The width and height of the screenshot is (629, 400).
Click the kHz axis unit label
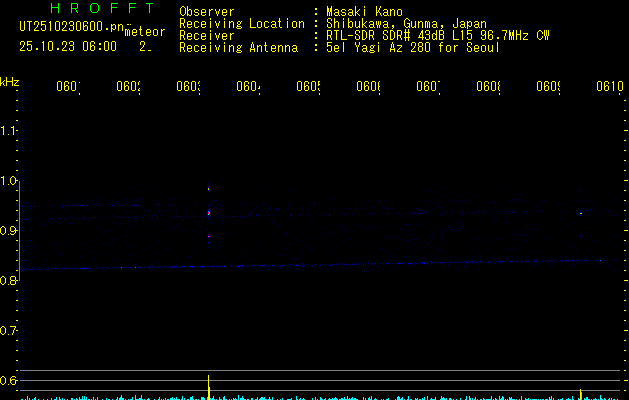10,81
